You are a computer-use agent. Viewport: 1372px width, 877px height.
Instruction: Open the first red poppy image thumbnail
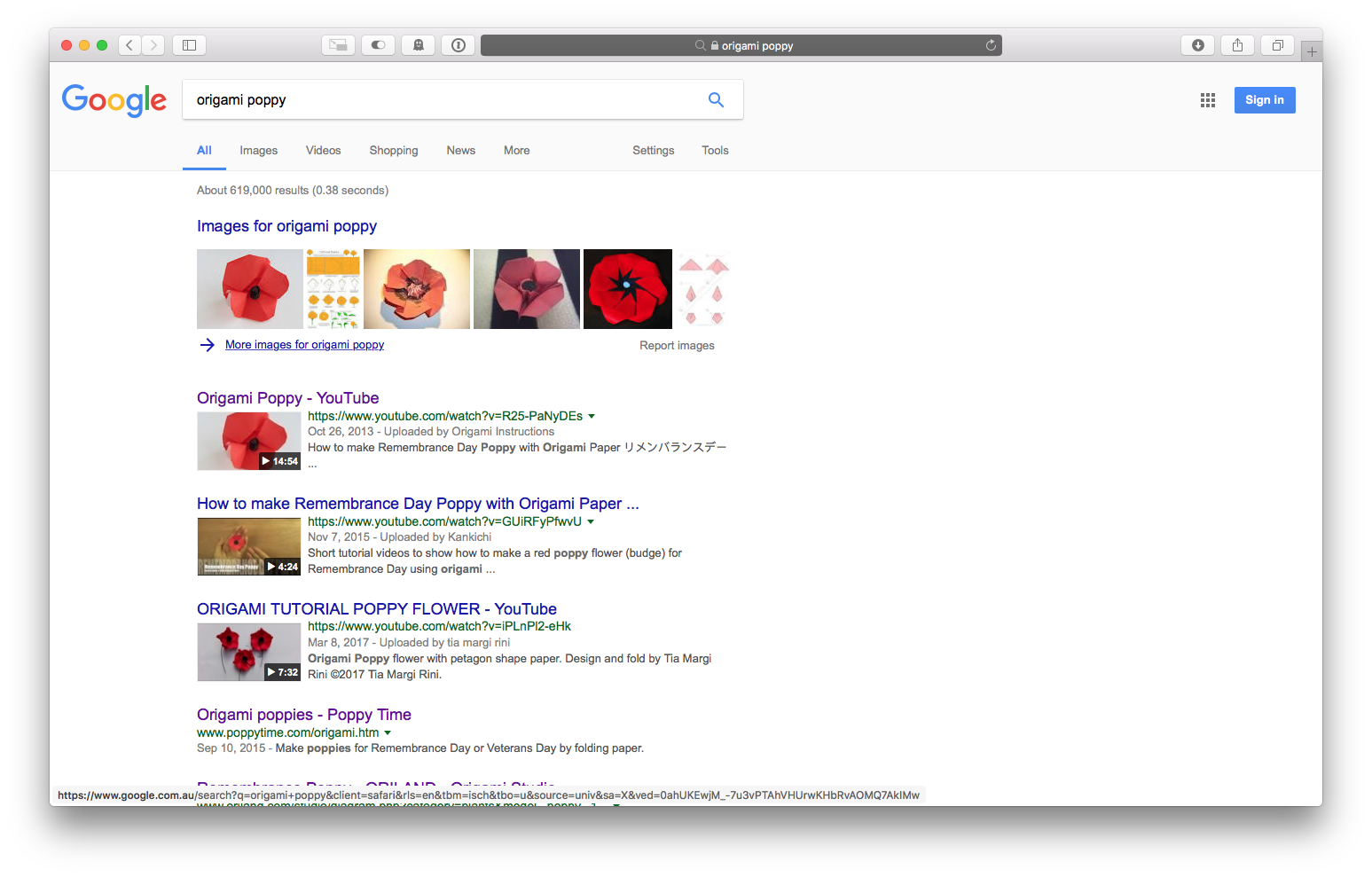(x=250, y=289)
